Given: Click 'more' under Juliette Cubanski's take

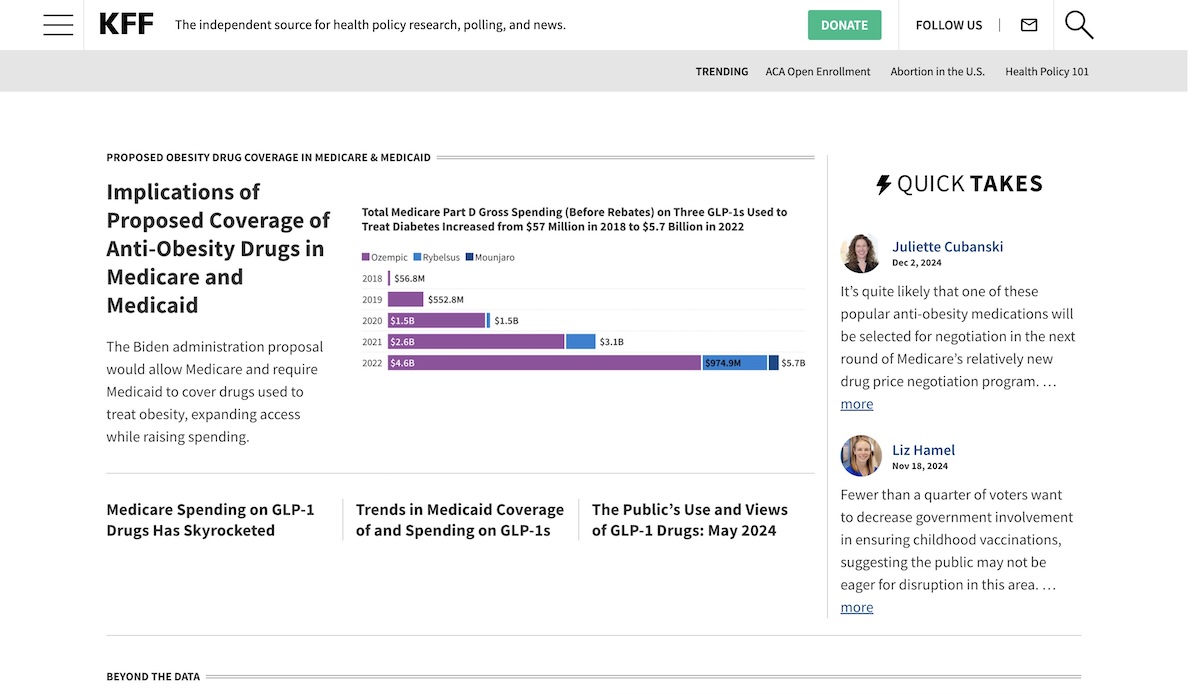Looking at the screenshot, I should [857, 404].
